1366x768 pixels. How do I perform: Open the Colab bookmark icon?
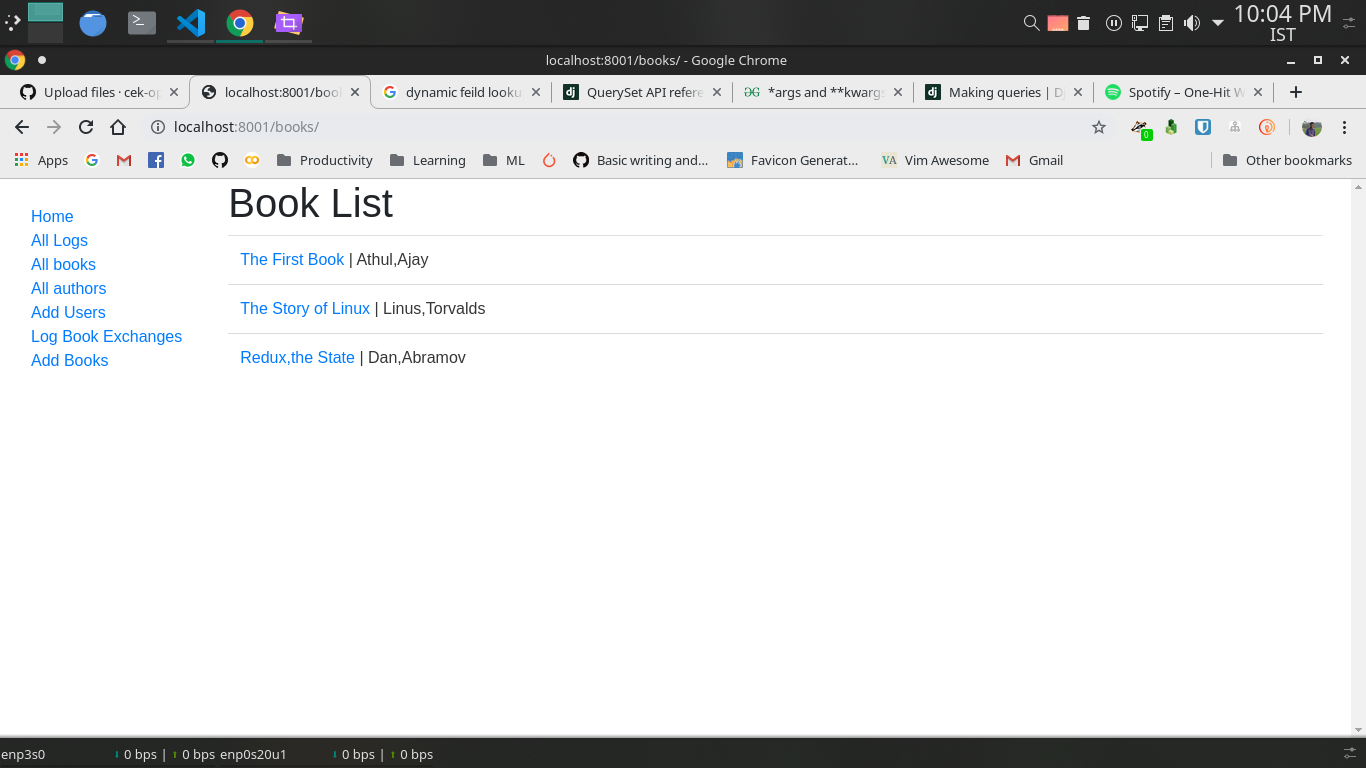pyautogui.click(x=252, y=160)
